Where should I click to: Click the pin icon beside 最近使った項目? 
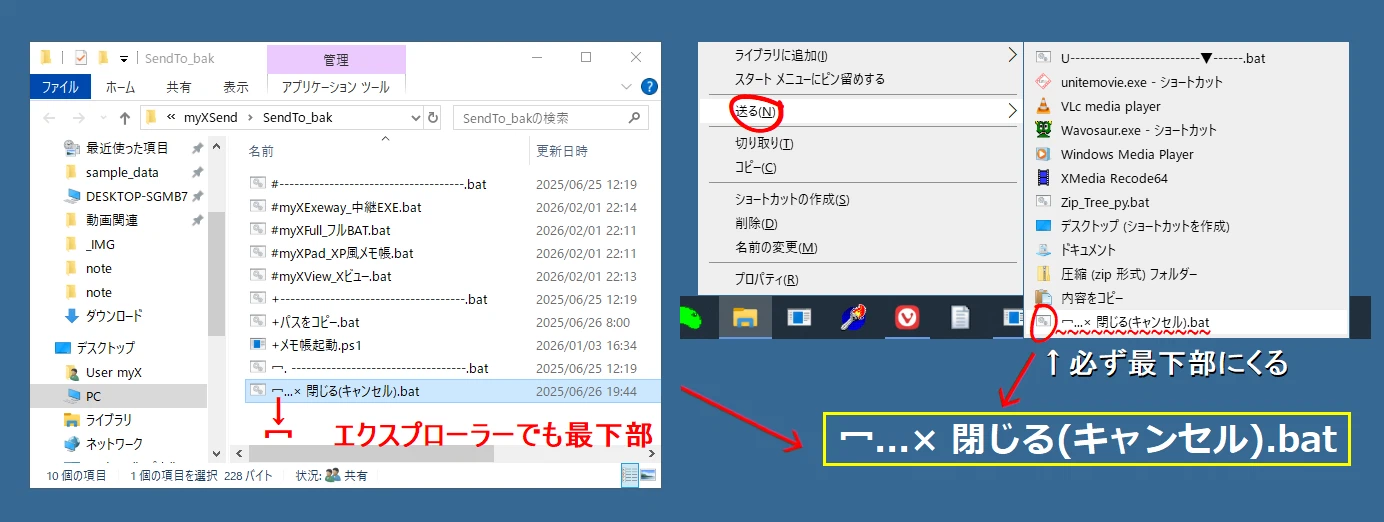[x=197, y=148]
